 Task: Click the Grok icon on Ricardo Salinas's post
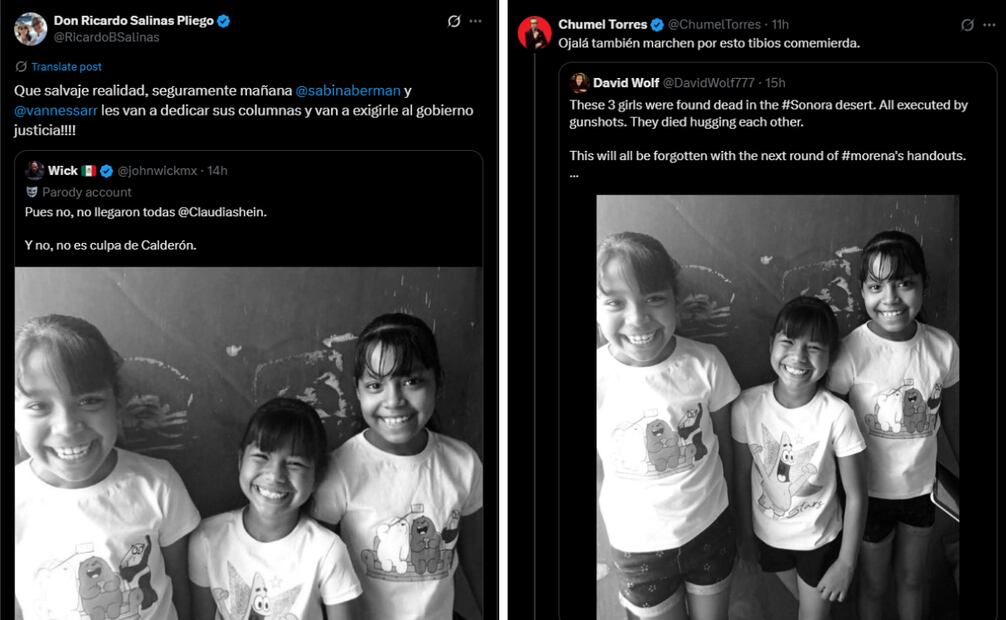pos(454,21)
